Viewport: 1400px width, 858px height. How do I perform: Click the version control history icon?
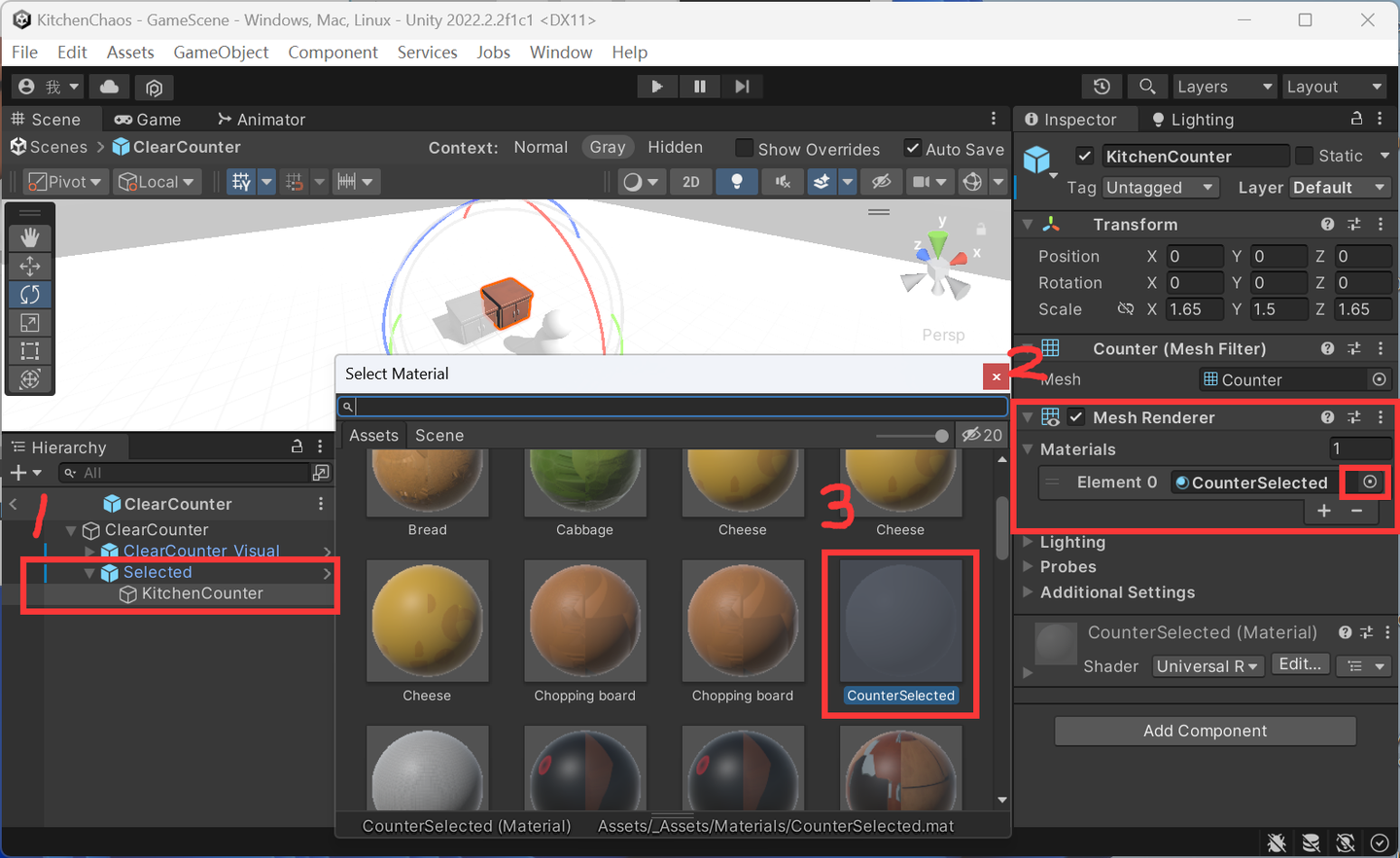1102,87
